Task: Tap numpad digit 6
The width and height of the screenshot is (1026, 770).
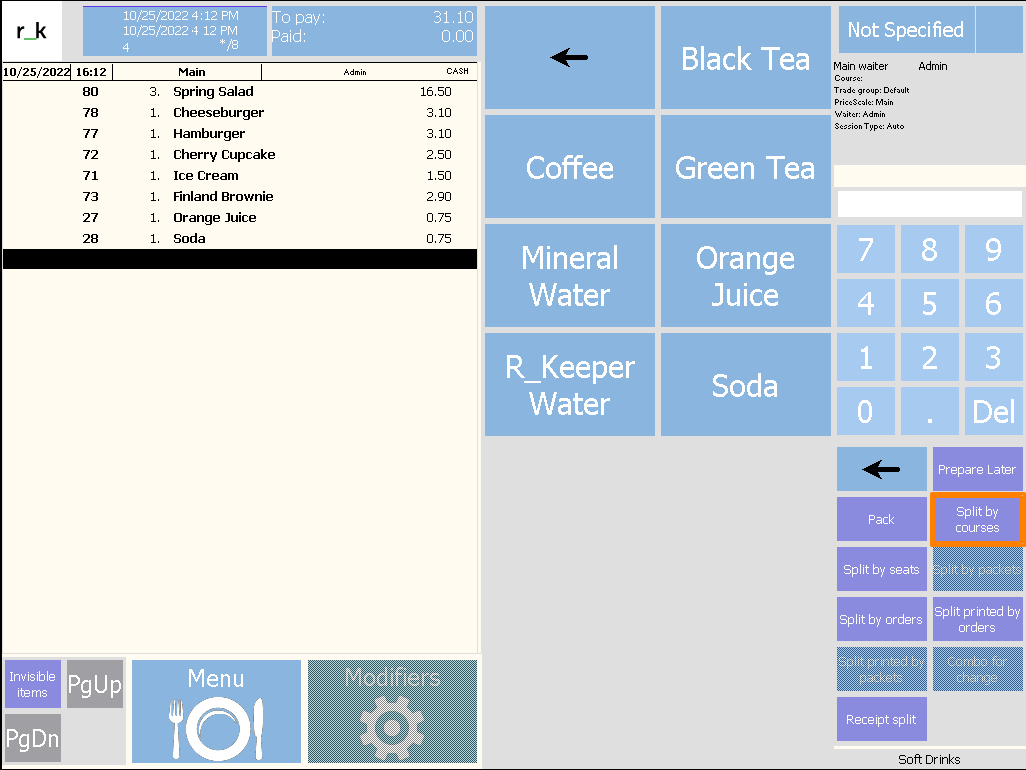Action: tap(993, 303)
